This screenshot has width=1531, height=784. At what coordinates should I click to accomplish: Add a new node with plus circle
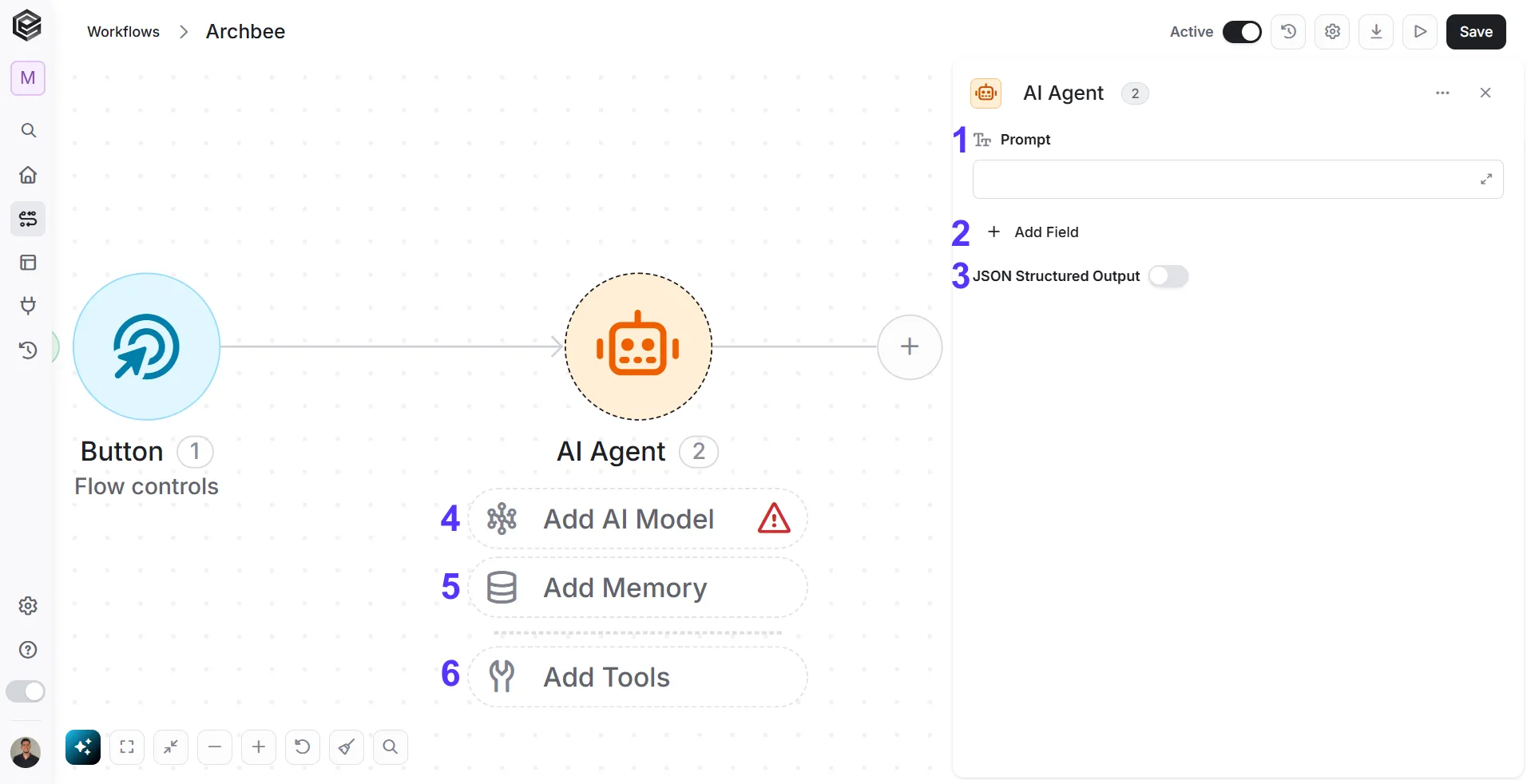[x=910, y=346]
